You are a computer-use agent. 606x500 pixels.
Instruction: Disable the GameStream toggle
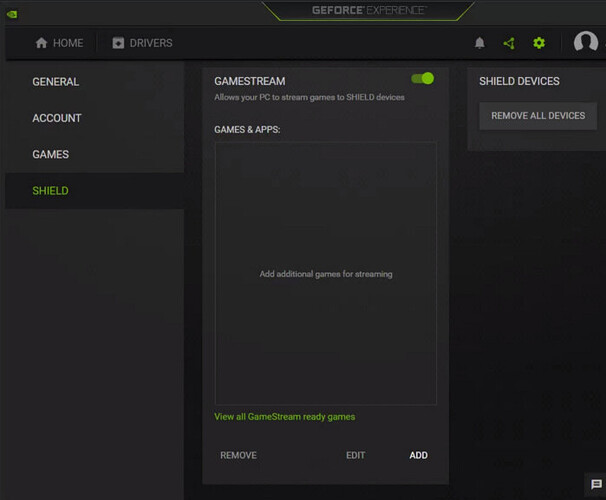click(x=422, y=78)
